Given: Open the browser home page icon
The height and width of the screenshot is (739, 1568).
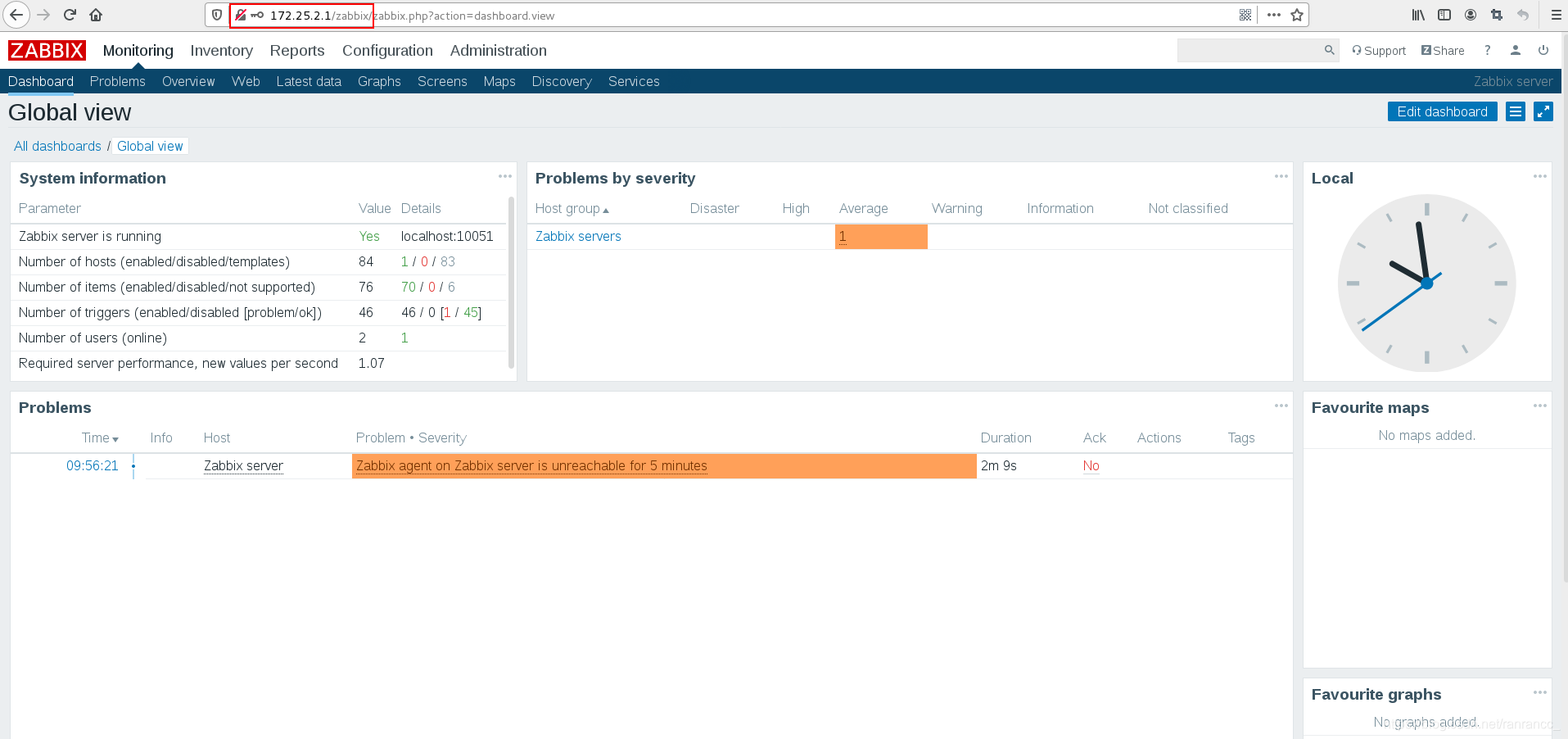Looking at the screenshot, I should (x=96, y=15).
